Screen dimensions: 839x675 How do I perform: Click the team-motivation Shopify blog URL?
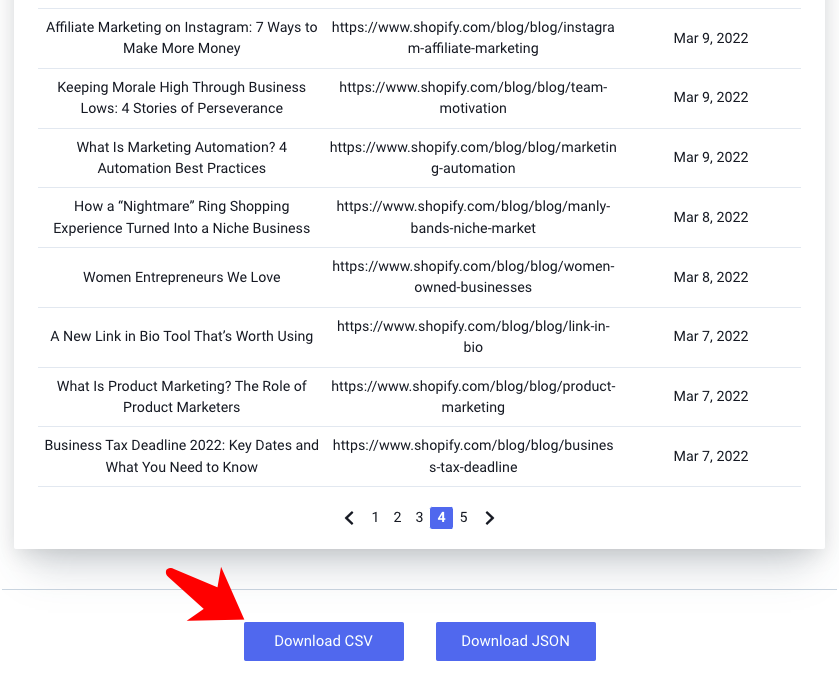(x=473, y=98)
